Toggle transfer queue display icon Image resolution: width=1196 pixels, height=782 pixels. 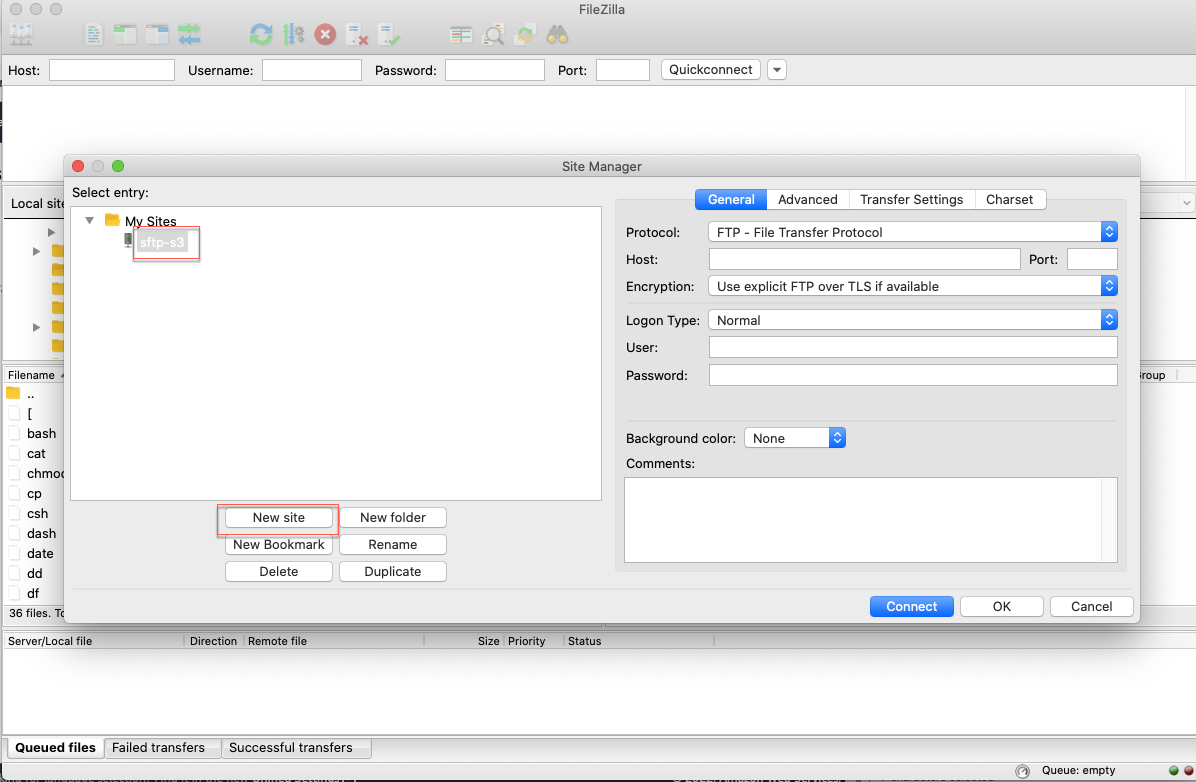(189, 34)
